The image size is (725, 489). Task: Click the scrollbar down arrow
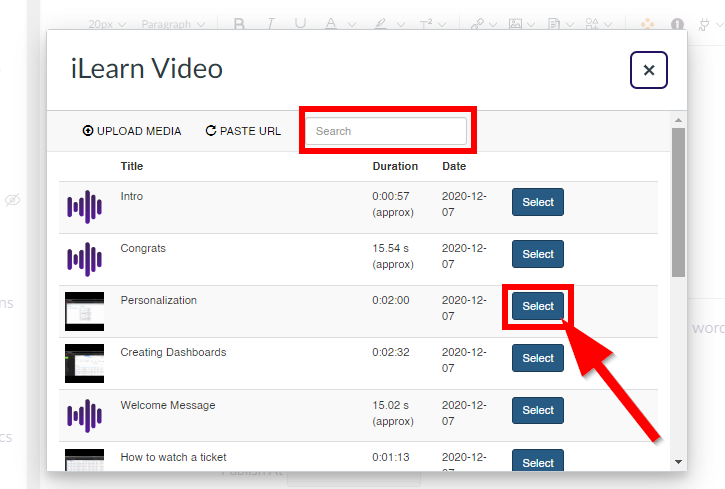click(678, 462)
